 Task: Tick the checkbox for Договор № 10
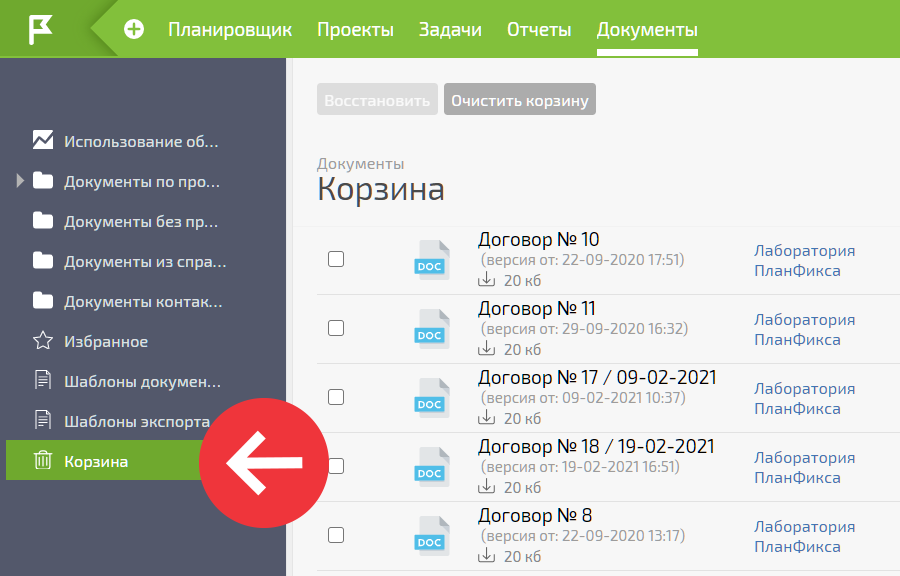coord(336,259)
